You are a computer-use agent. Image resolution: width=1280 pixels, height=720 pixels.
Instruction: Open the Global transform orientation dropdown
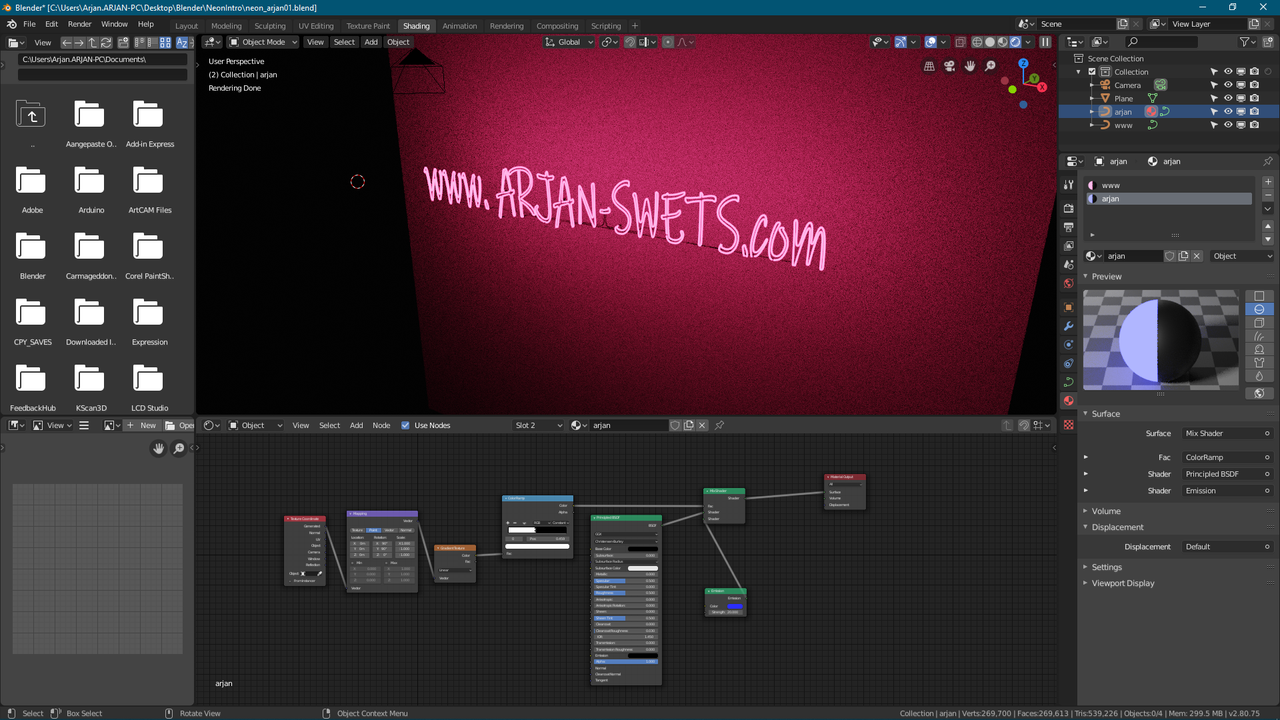(x=569, y=42)
